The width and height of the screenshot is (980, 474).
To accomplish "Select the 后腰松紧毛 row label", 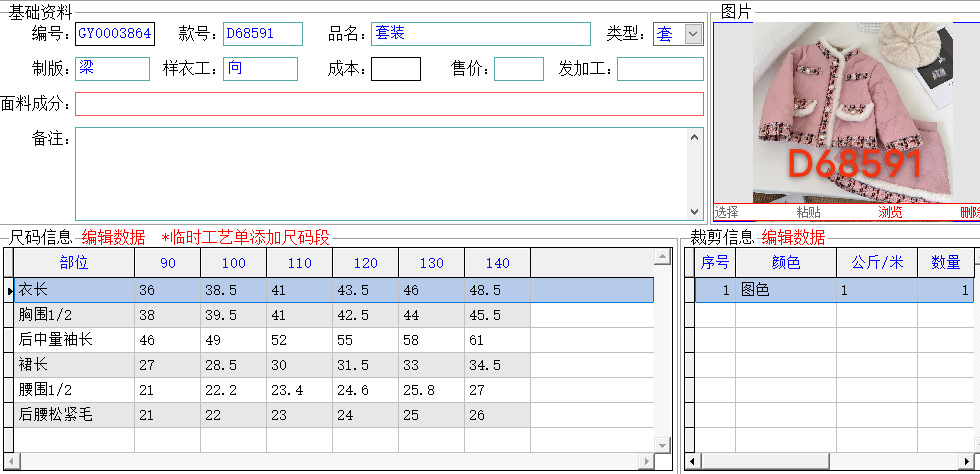I will pyautogui.click(x=74, y=415).
